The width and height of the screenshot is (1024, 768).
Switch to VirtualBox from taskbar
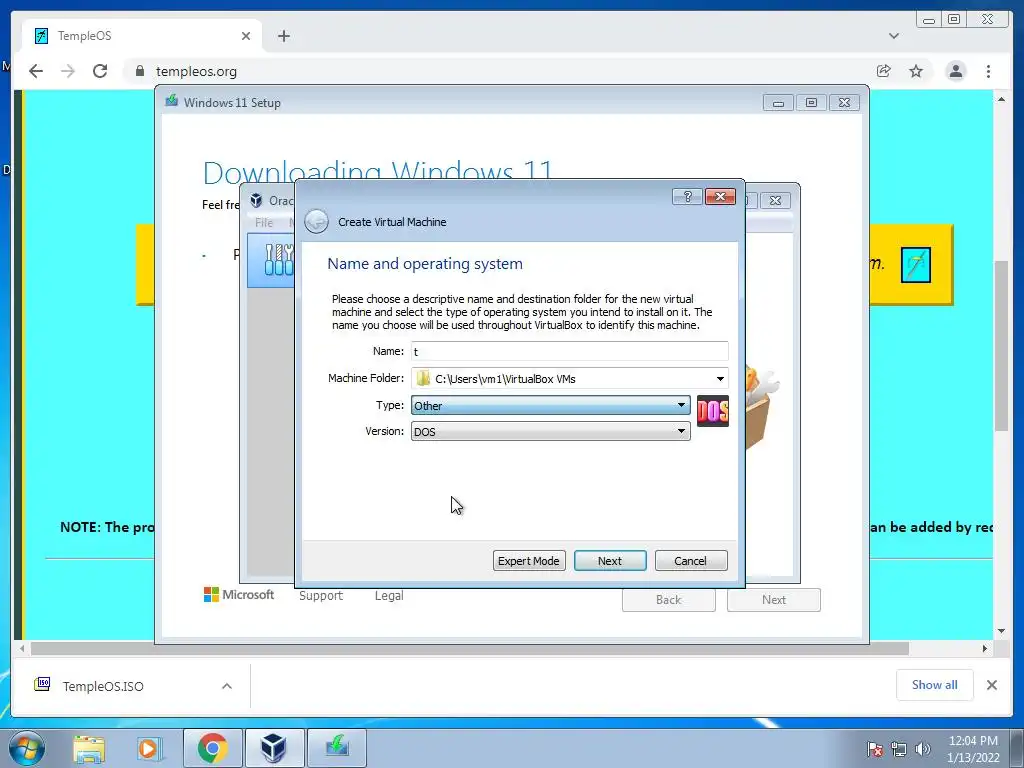[x=273, y=748]
